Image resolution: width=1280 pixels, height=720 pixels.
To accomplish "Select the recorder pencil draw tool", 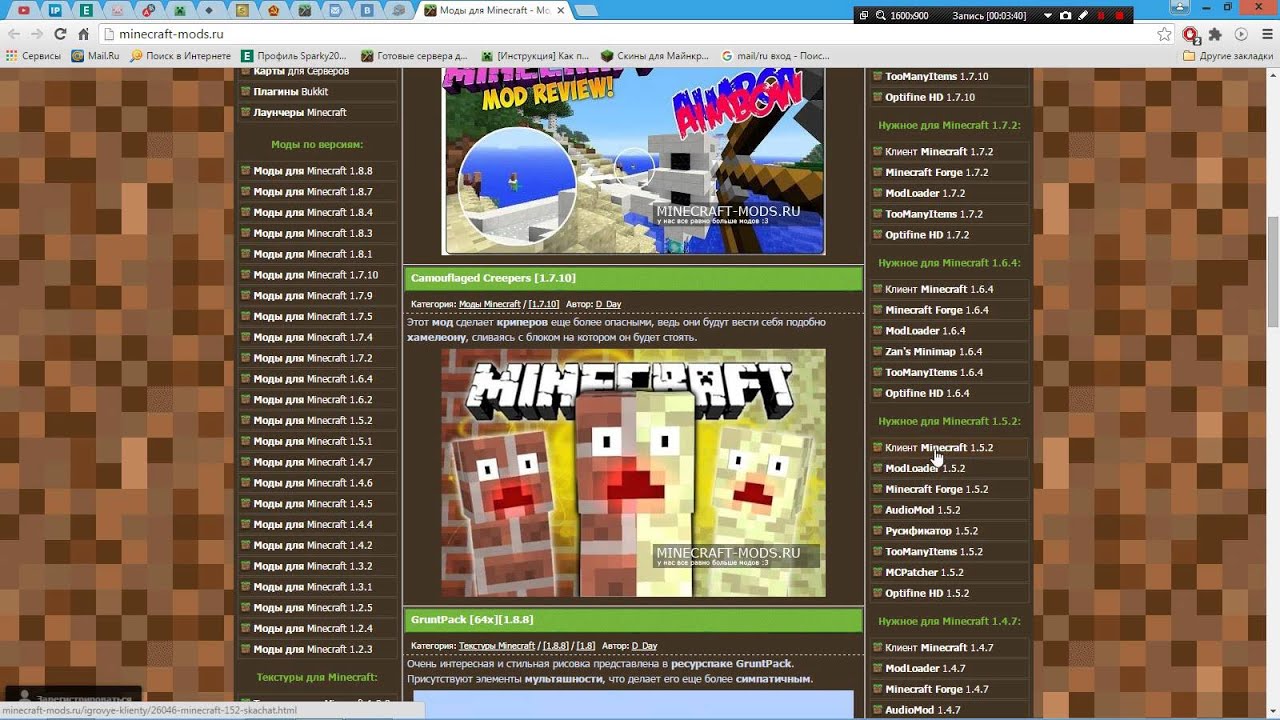I will point(1083,16).
